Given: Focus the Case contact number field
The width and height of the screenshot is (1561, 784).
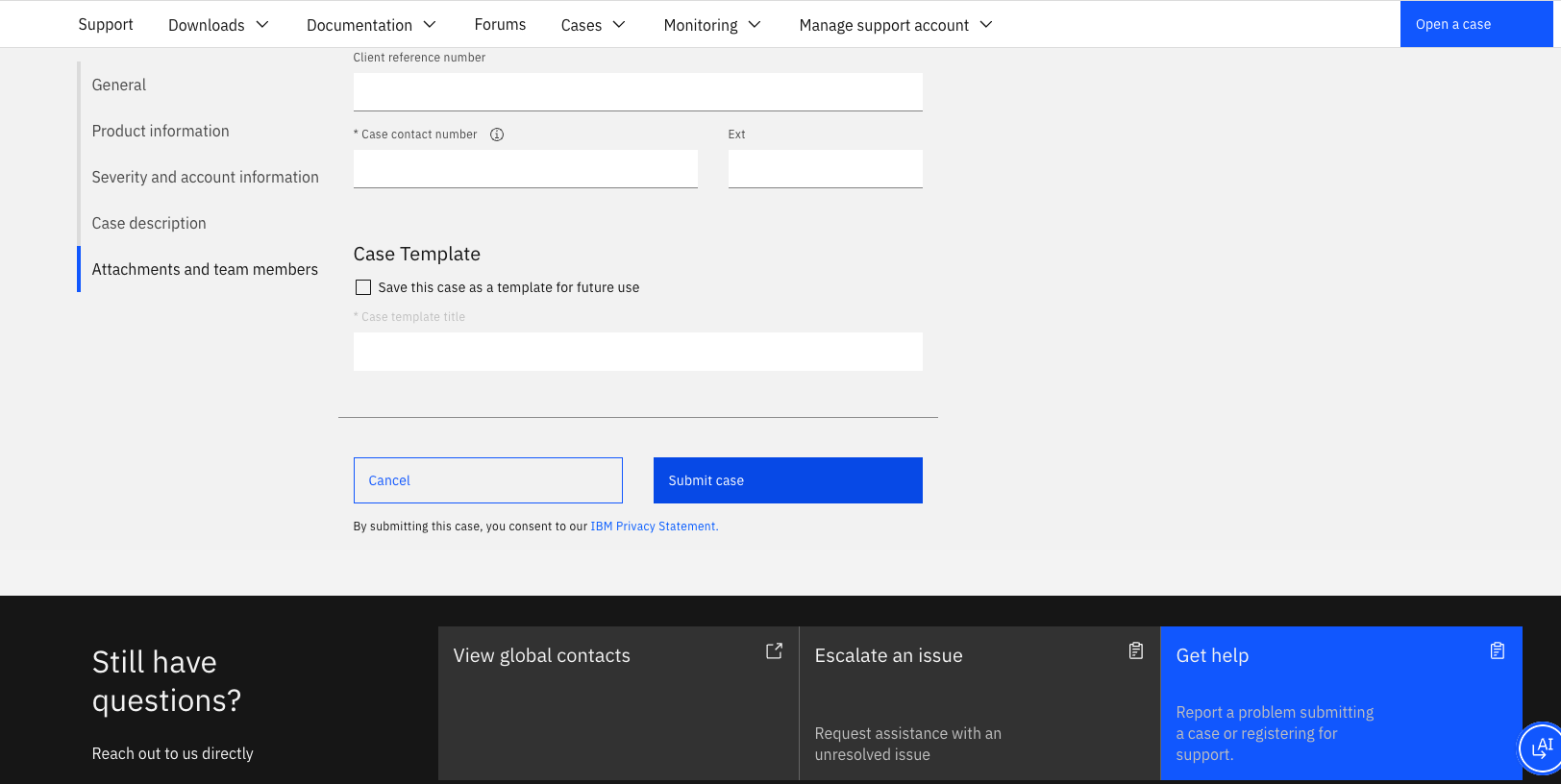Looking at the screenshot, I should 526,169.
